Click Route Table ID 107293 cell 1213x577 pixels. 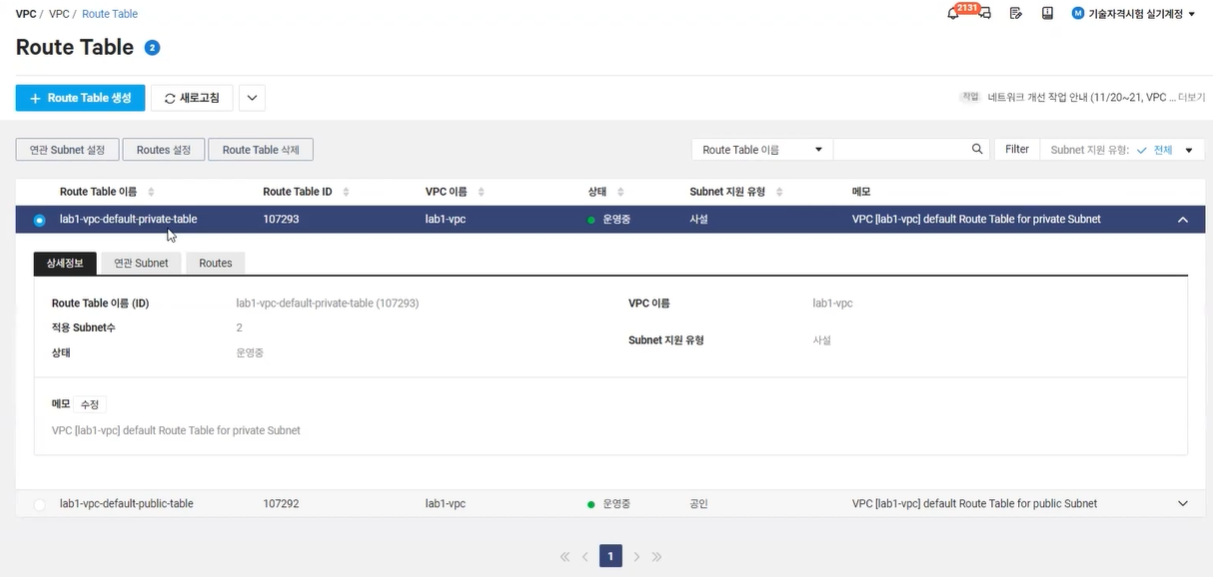pyautogui.click(x=281, y=219)
